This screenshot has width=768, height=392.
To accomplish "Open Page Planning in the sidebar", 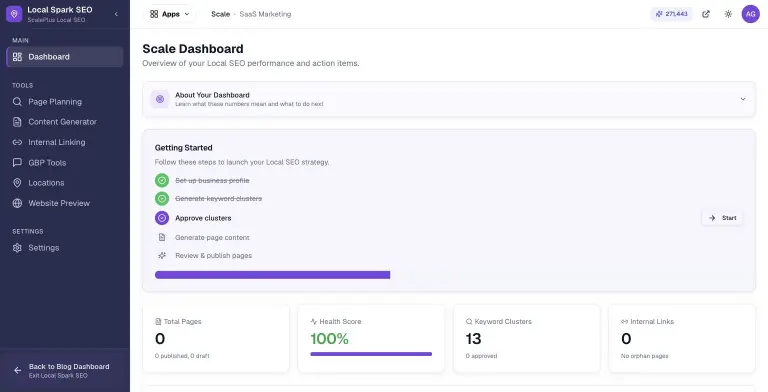I will 65,102.
